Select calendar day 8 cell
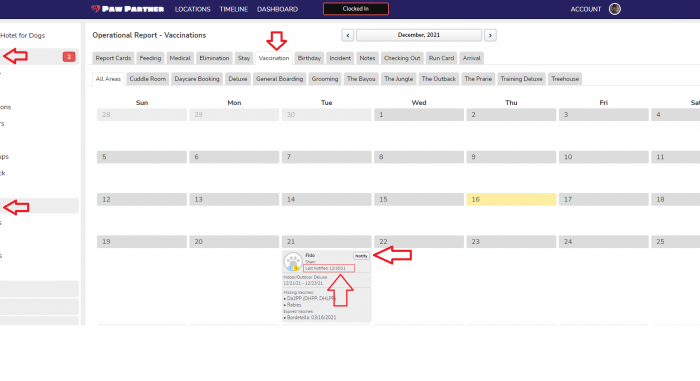This screenshot has height=381, width=700. pyautogui.click(x=419, y=157)
